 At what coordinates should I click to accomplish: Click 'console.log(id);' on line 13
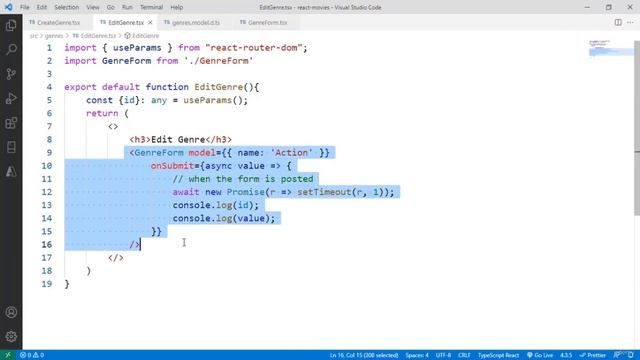216,205
